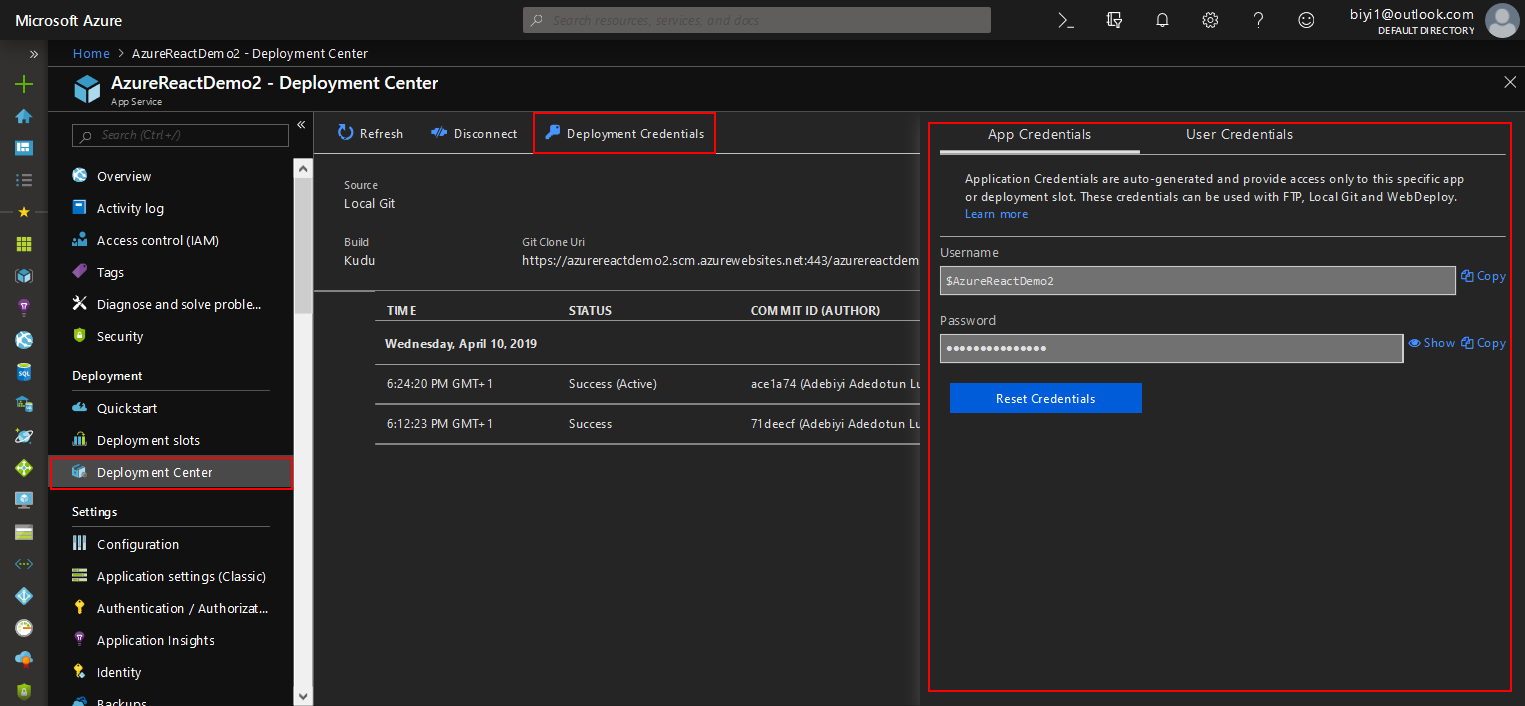Click commit ID 71deecf
This screenshot has width=1525, height=706.
click(x=773, y=424)
